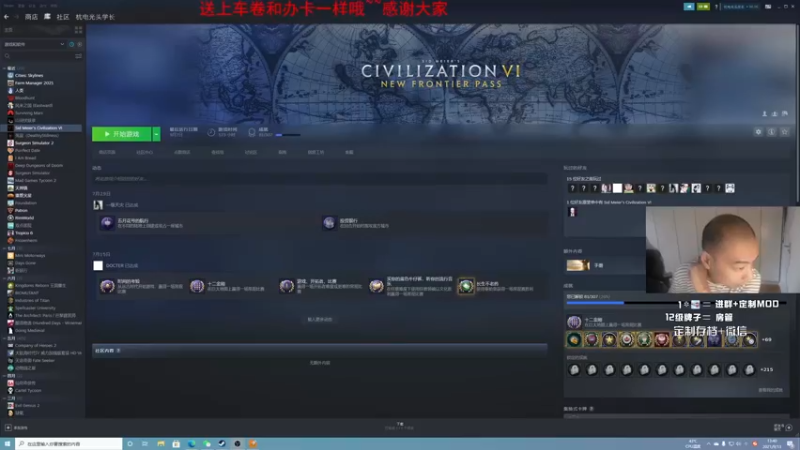Switch library to grid view icon
The height and width of the screenshot is (450, 800).
[x=79, y=30]
